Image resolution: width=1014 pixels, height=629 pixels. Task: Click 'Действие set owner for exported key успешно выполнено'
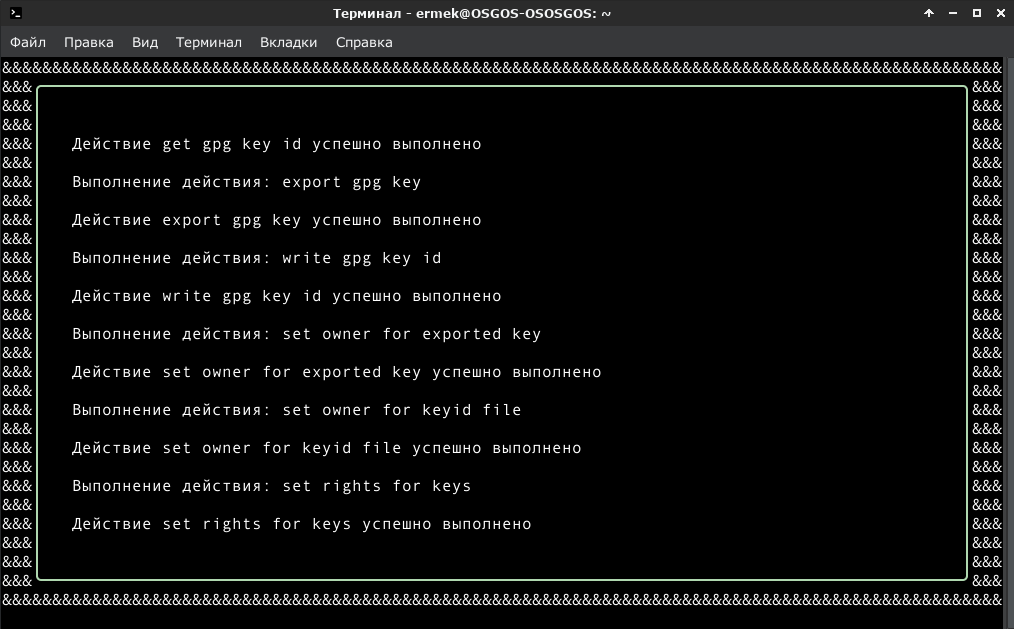click(x=336, y=372)
